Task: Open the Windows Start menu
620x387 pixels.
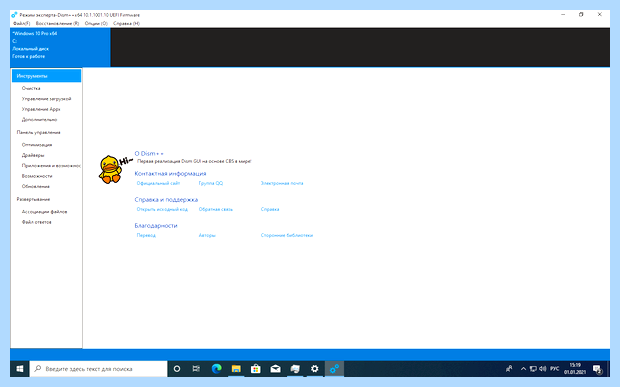Action: pos(20,369)
